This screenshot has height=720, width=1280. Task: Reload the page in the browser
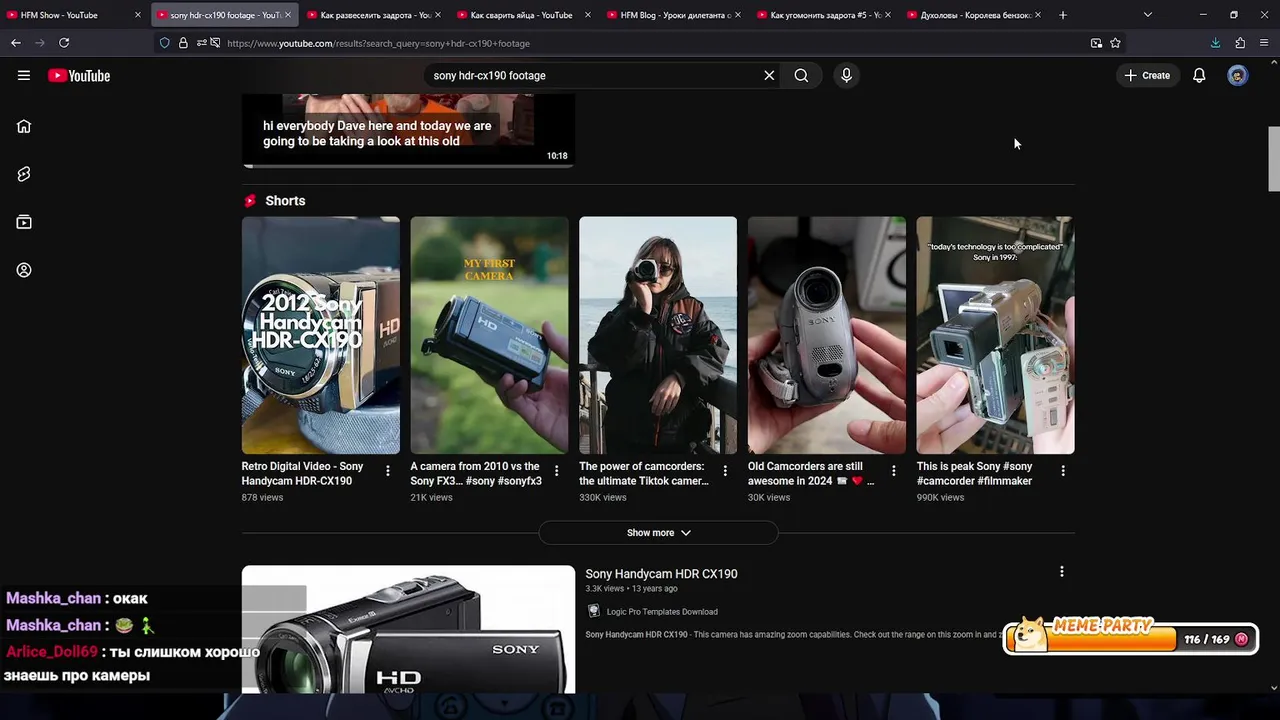coord(64,43)
